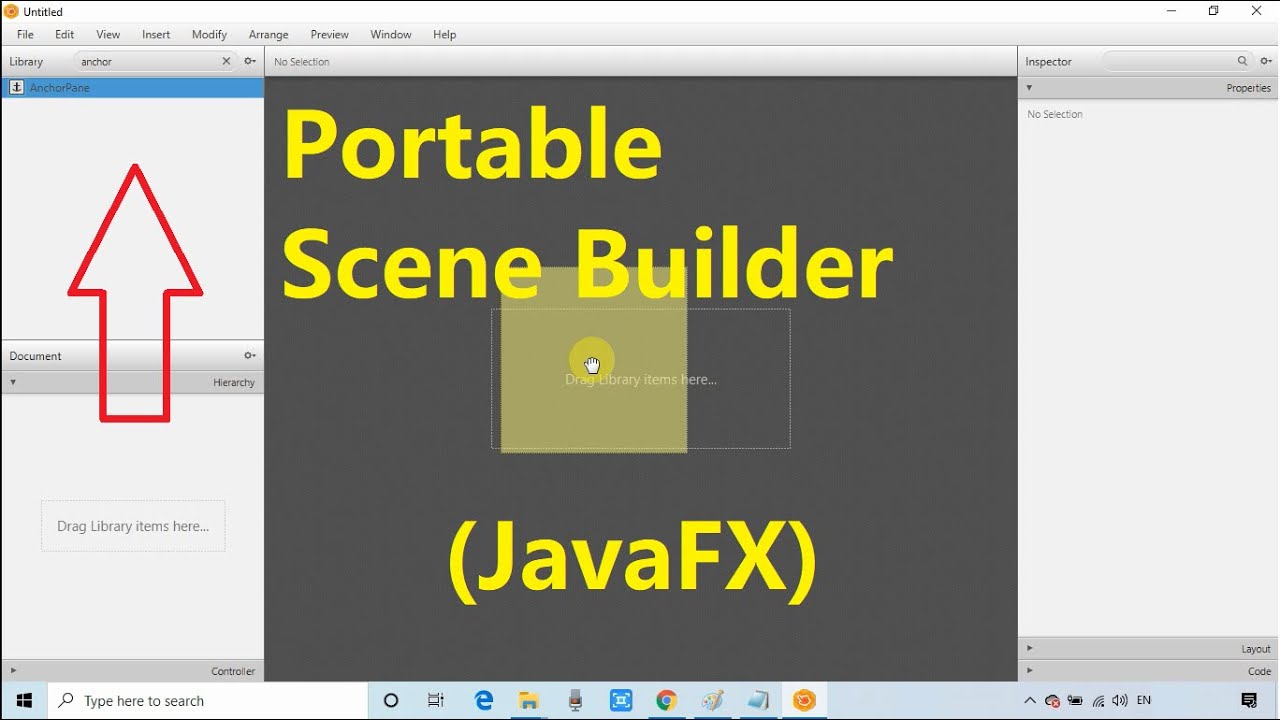Viewport: 1280px width, 720px height.
Task: Open the Document panel options gear menu
Action: pyautogui.click(x=250, y=355)
